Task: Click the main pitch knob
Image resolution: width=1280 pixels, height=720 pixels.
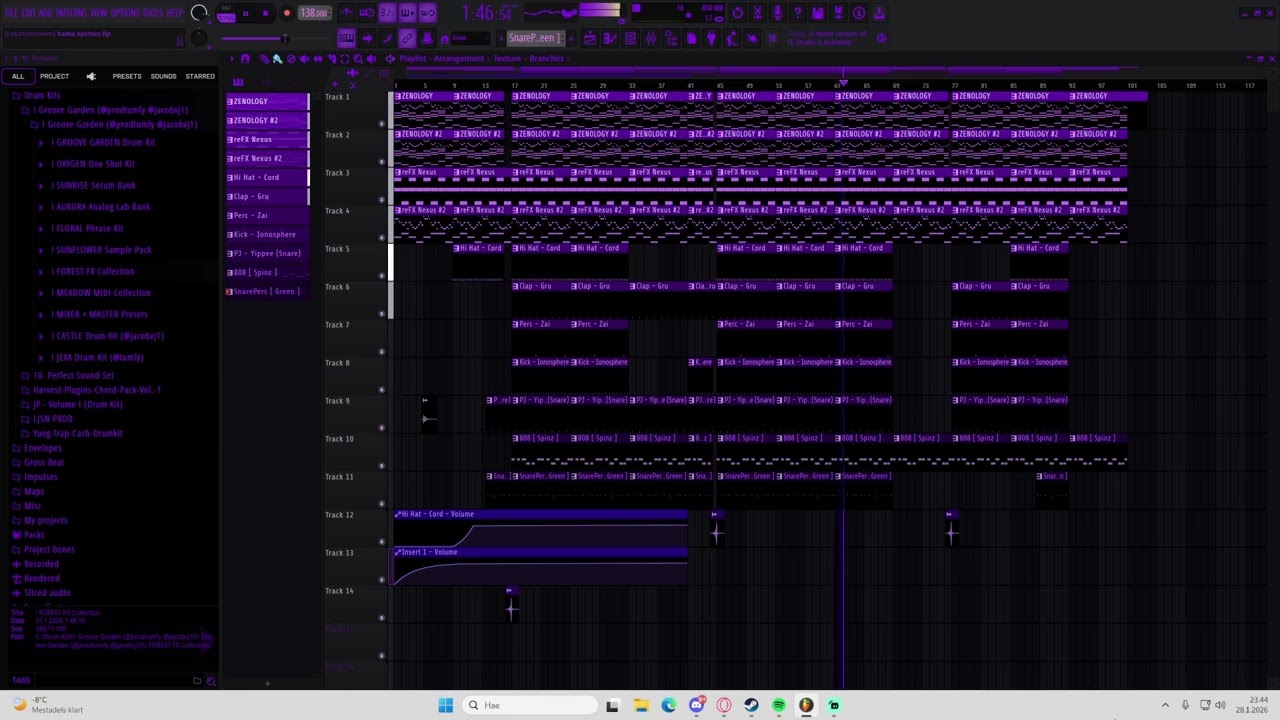Action: pos(199,39)
